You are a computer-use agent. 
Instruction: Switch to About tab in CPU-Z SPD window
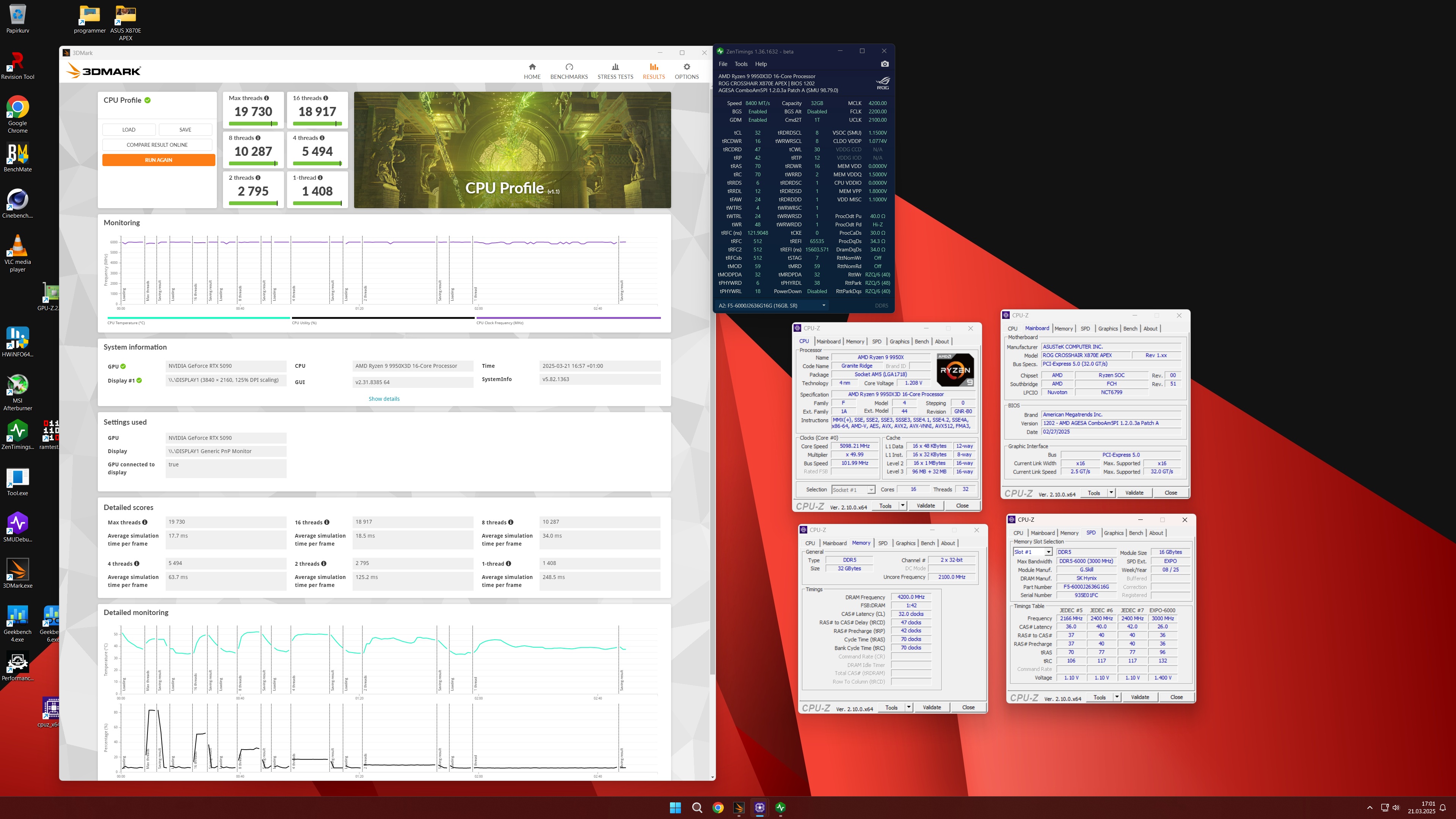pyautogui.click(x=1156, y=533)
